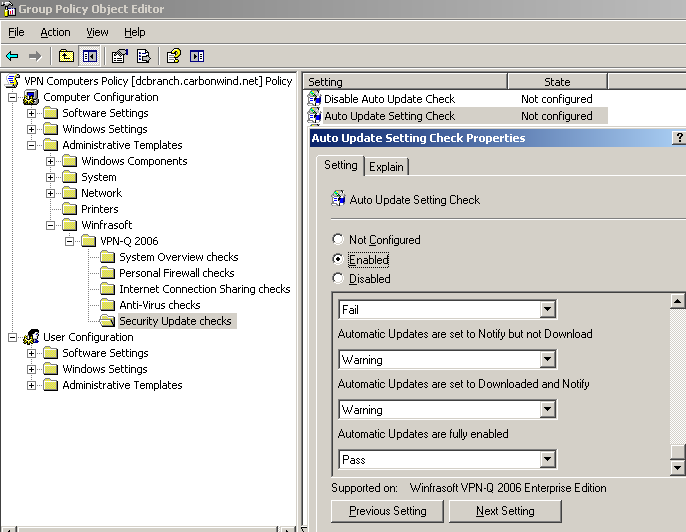The width and height of the screenshot is (686, 532).
Task: Click the Auto Update Setting Check list row text
Action: point(389,116)
